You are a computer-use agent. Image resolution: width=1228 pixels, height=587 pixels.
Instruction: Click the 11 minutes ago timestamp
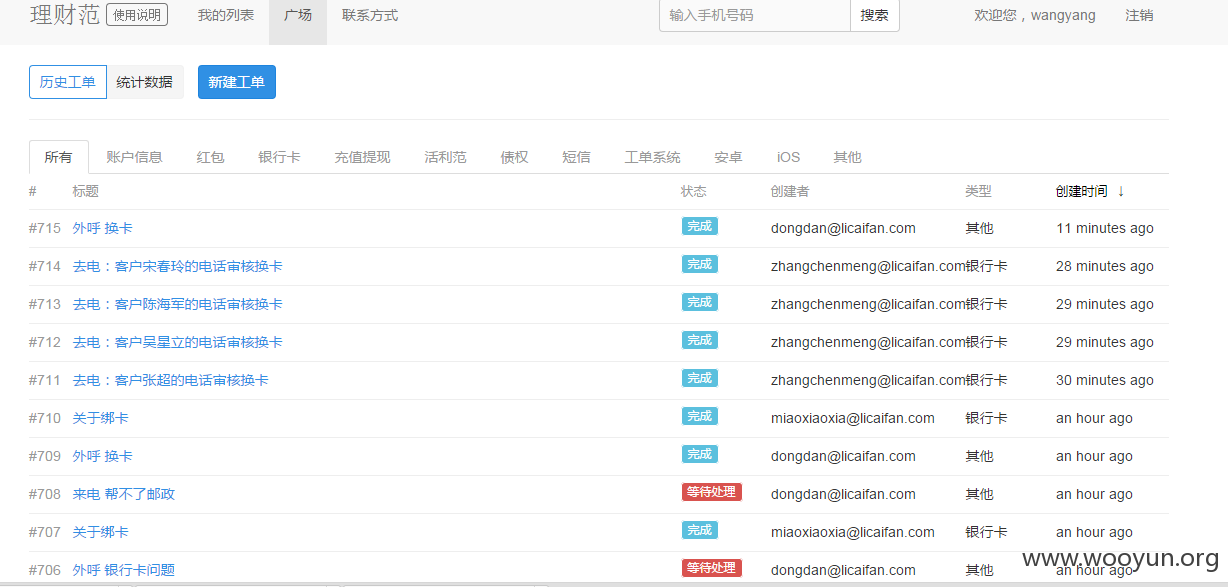(1105, 228)
